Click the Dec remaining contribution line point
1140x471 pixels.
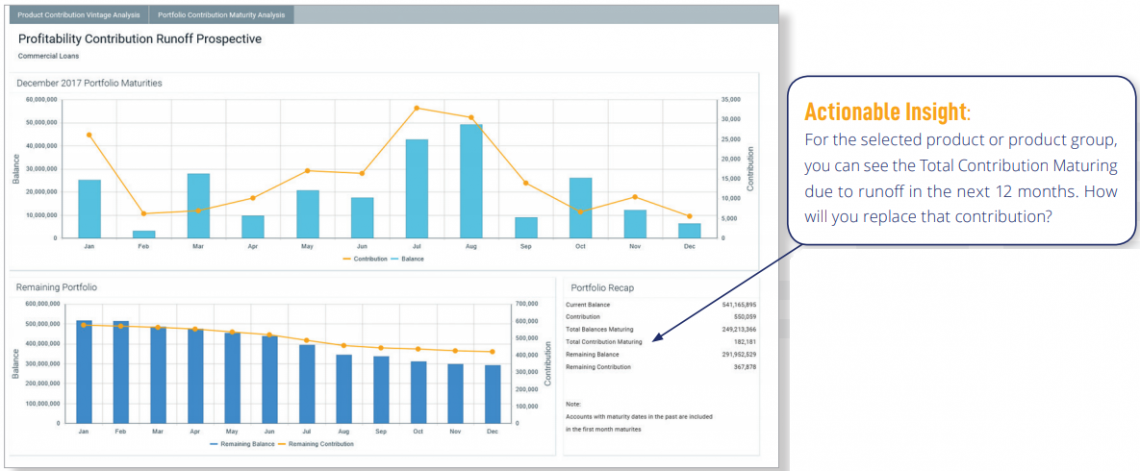pyautogui.click(x=492, y=352)
